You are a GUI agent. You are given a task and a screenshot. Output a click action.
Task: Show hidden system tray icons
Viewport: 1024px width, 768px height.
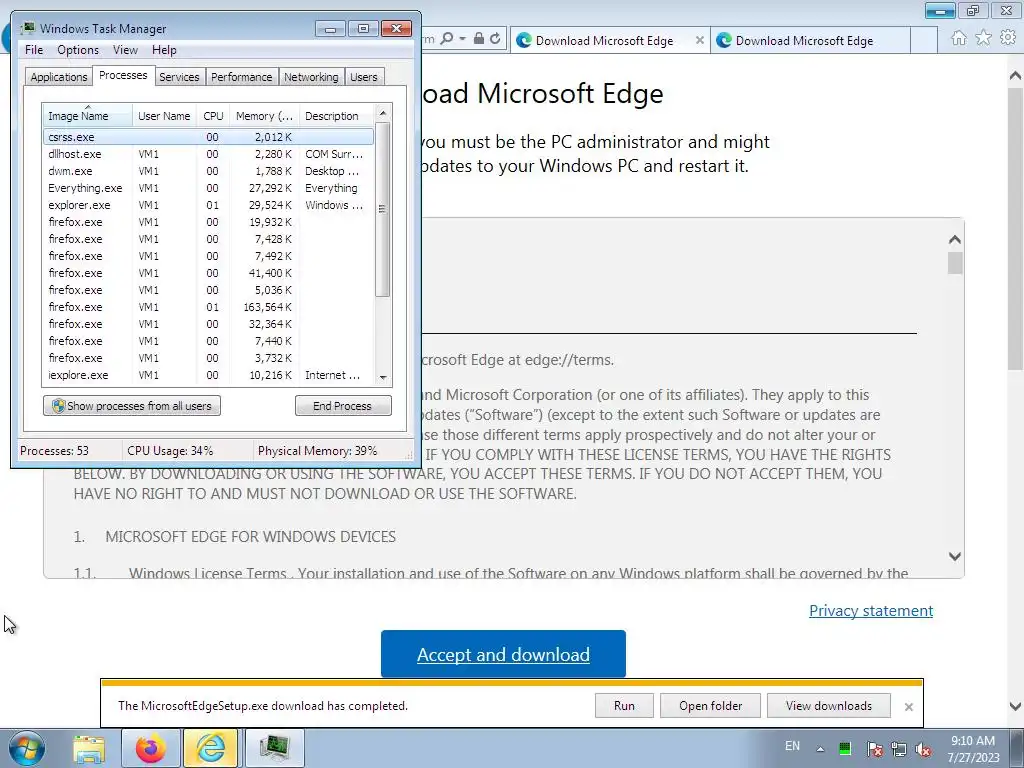(820, 749)
